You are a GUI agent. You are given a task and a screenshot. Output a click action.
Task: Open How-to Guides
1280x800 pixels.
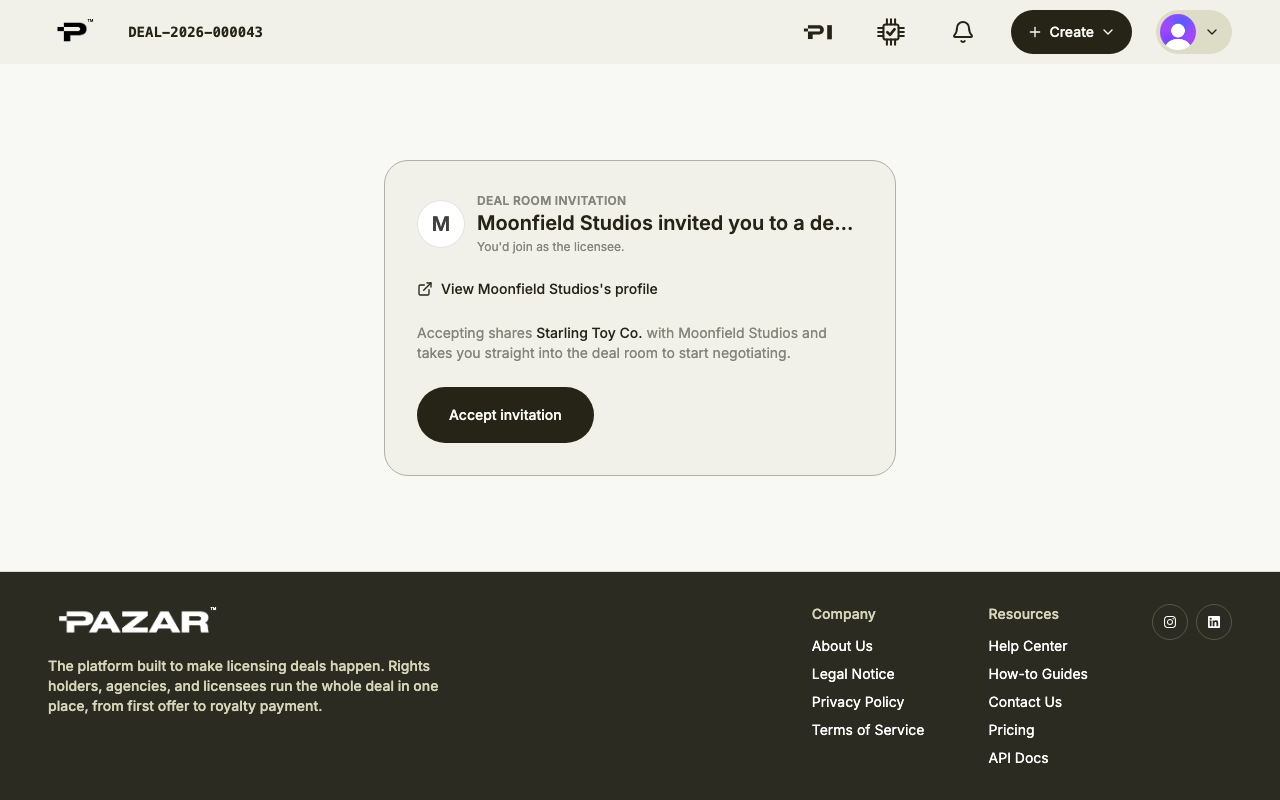(1038, 674)
